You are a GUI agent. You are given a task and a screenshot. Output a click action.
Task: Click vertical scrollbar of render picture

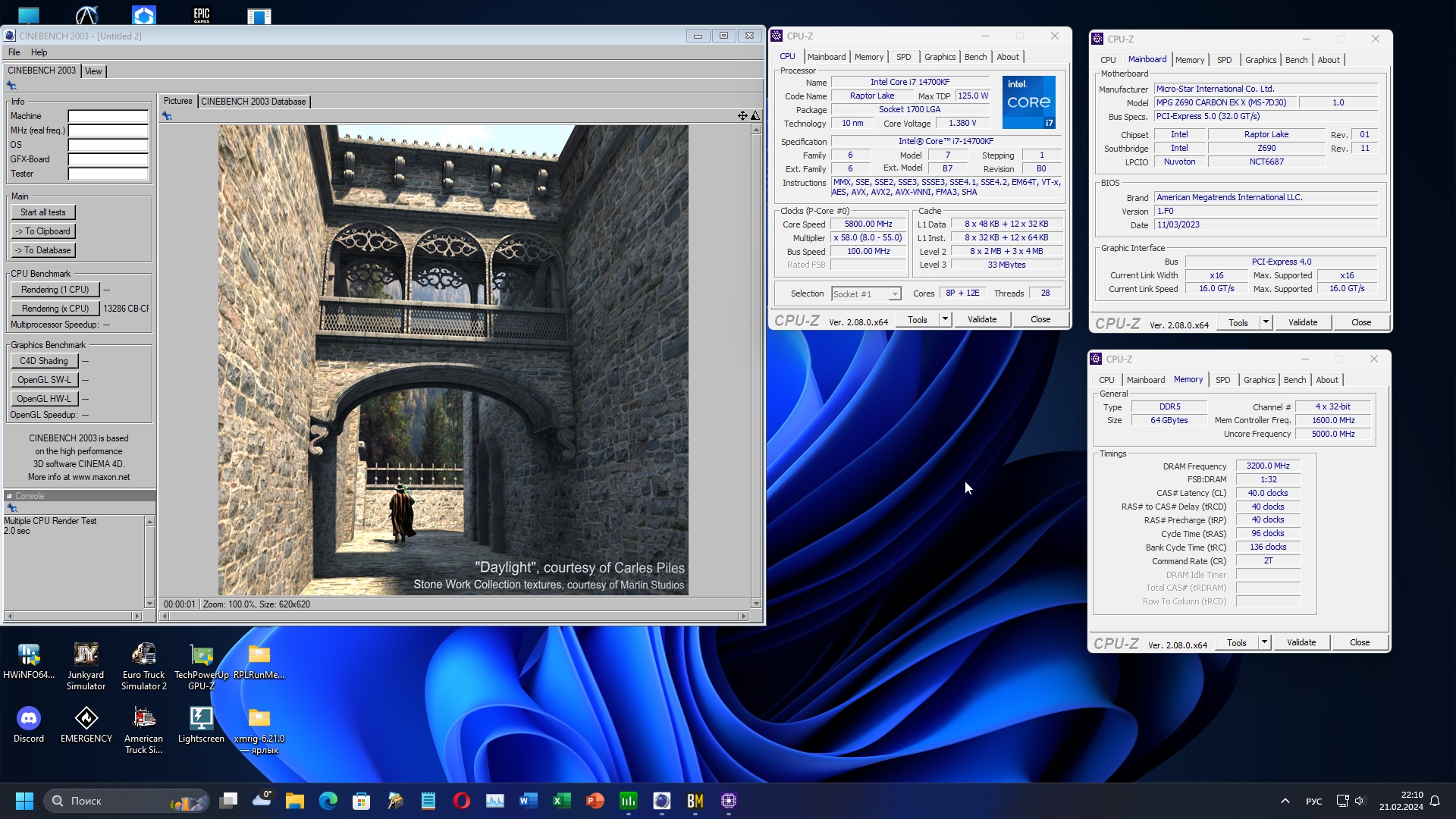tap(756, 366)
